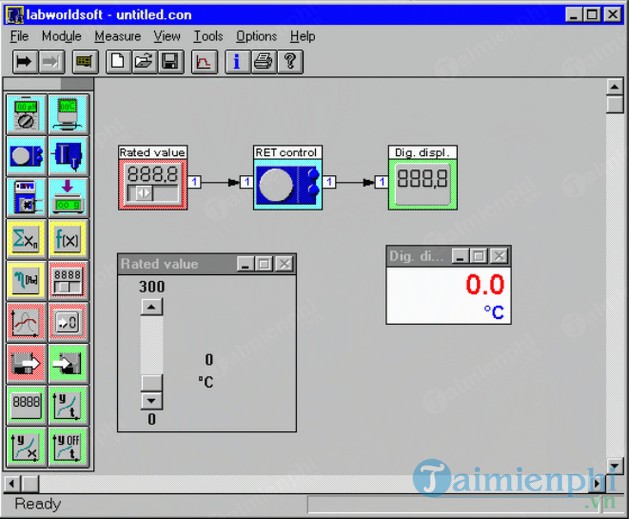This screenshot has width=629, height=519.
Task: Close the Rated value window
Action: pyautogui.click(x=284, y=264)
